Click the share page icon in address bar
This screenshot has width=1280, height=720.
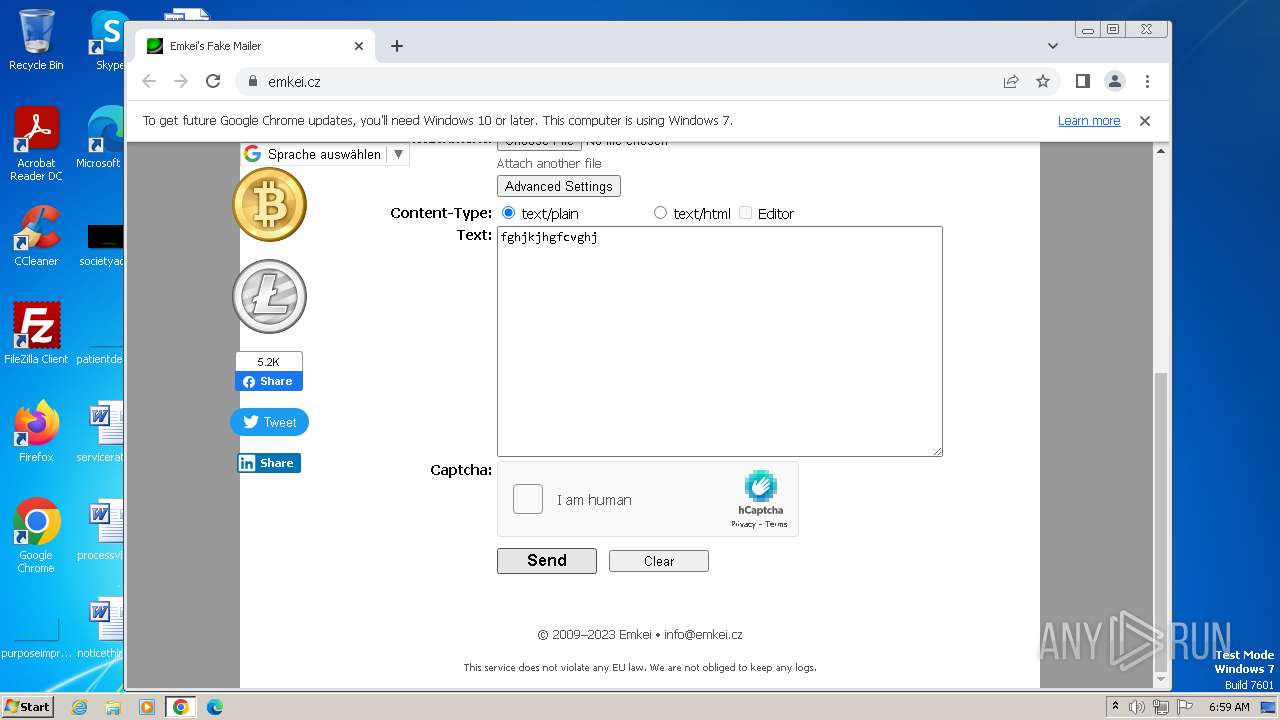pos(1011,81)
